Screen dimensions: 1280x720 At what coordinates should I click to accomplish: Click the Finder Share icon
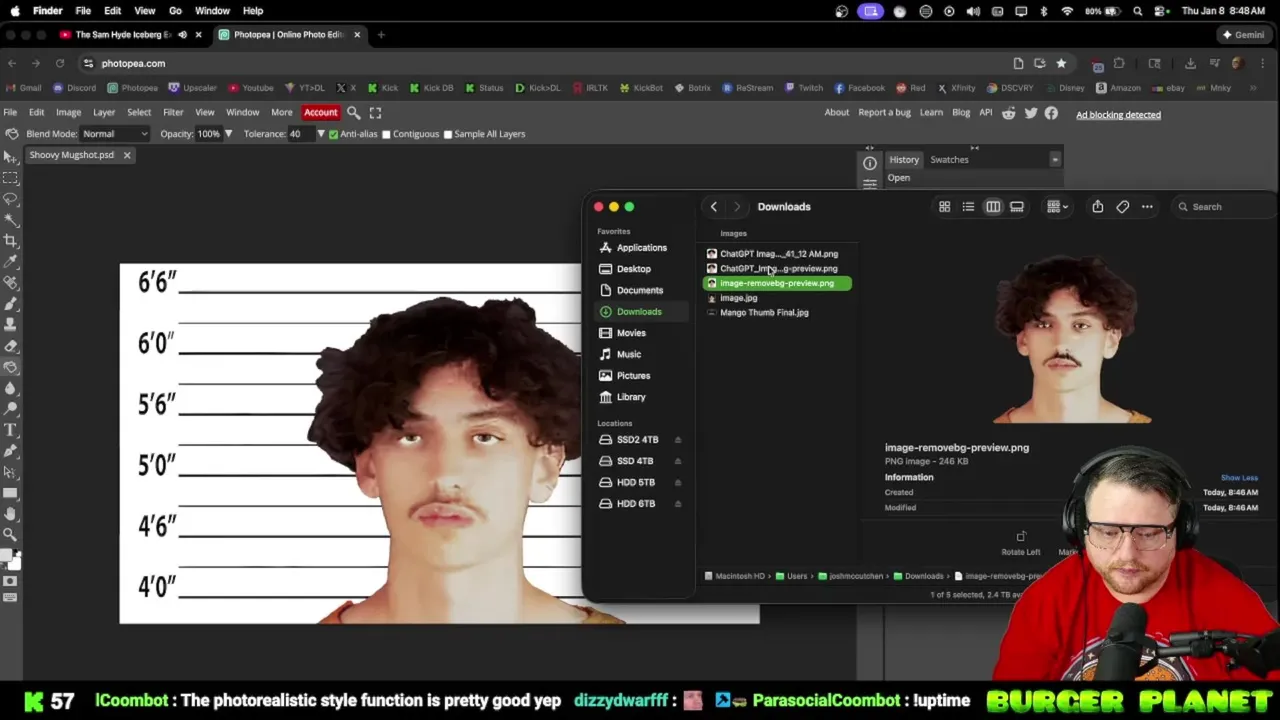click(x=1097, y=207)
